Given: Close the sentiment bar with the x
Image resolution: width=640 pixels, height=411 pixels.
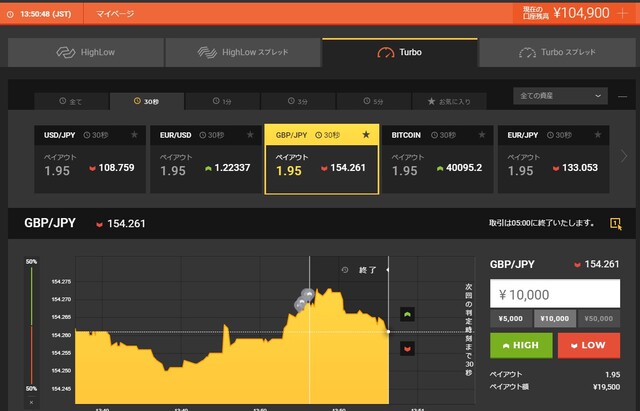Looking at the screenshot, I should 31,402.
